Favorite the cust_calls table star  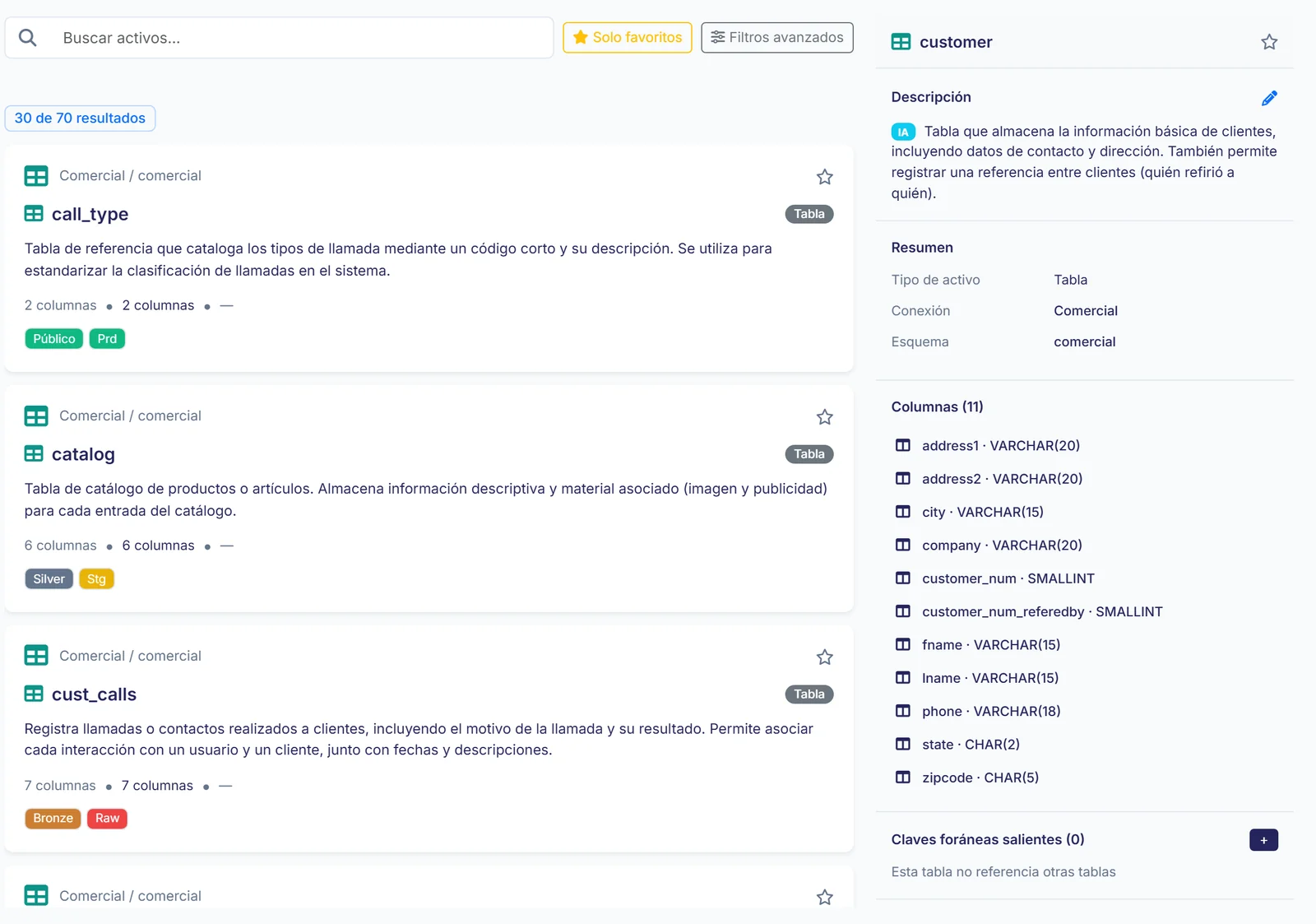coord(825,657)
